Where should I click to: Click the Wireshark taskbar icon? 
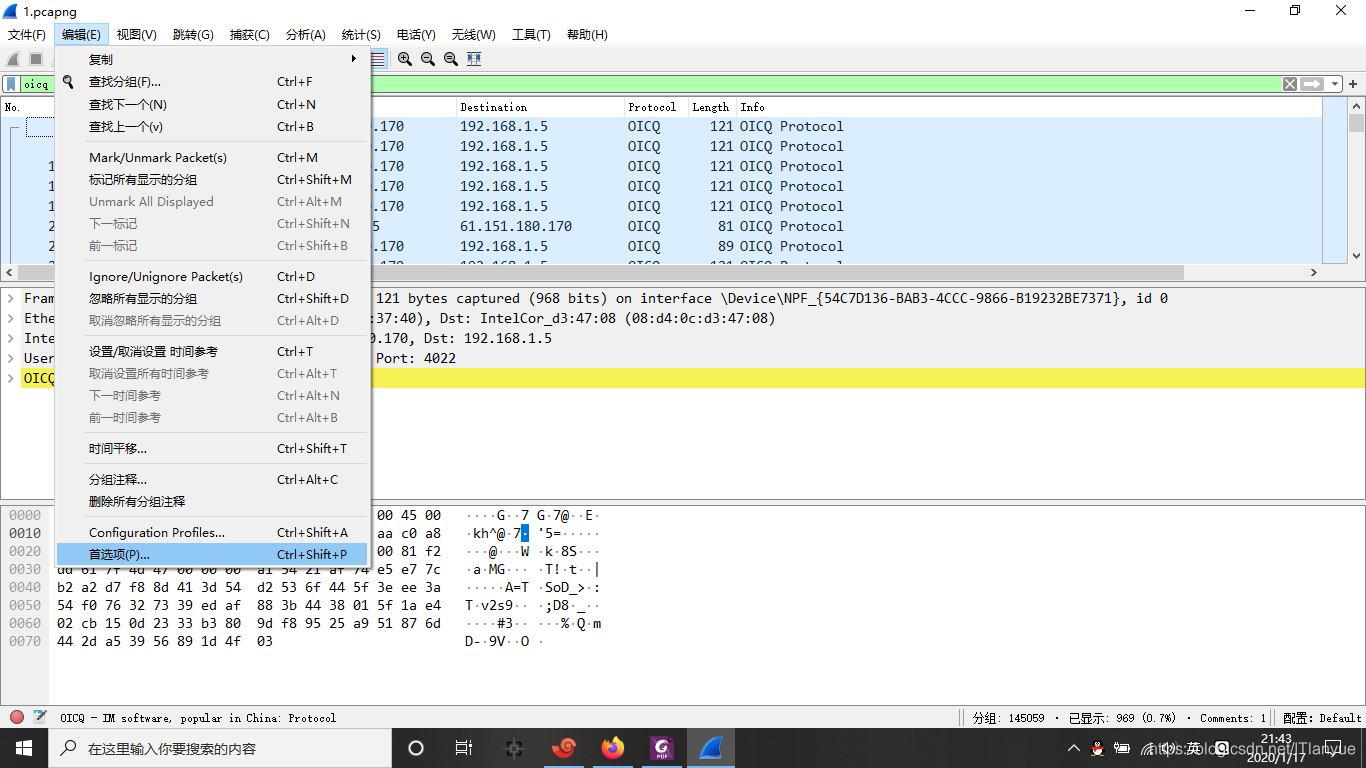(710, 748)
